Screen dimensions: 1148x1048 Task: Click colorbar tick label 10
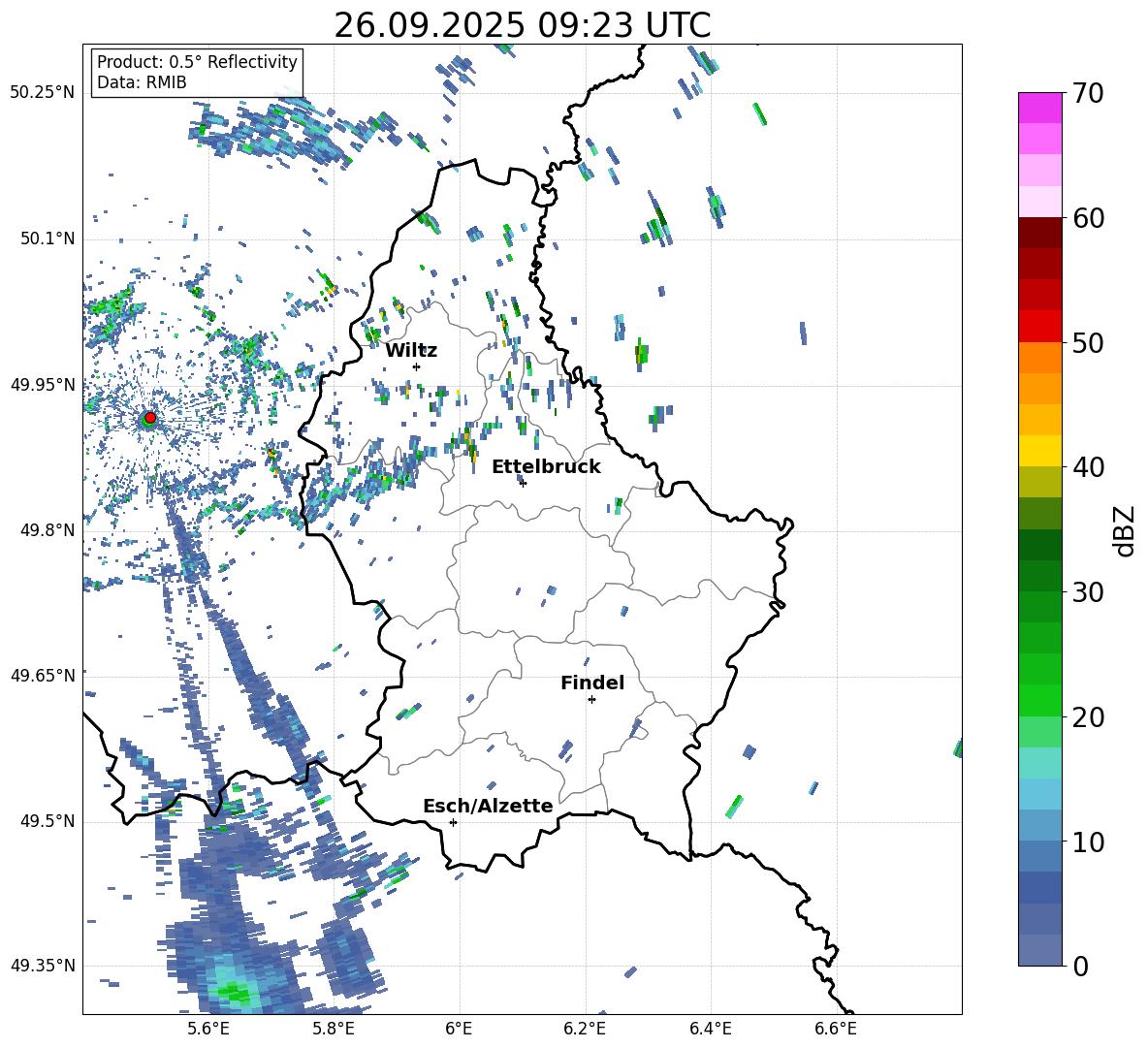pyautogui.click(x=1087, y=842)
